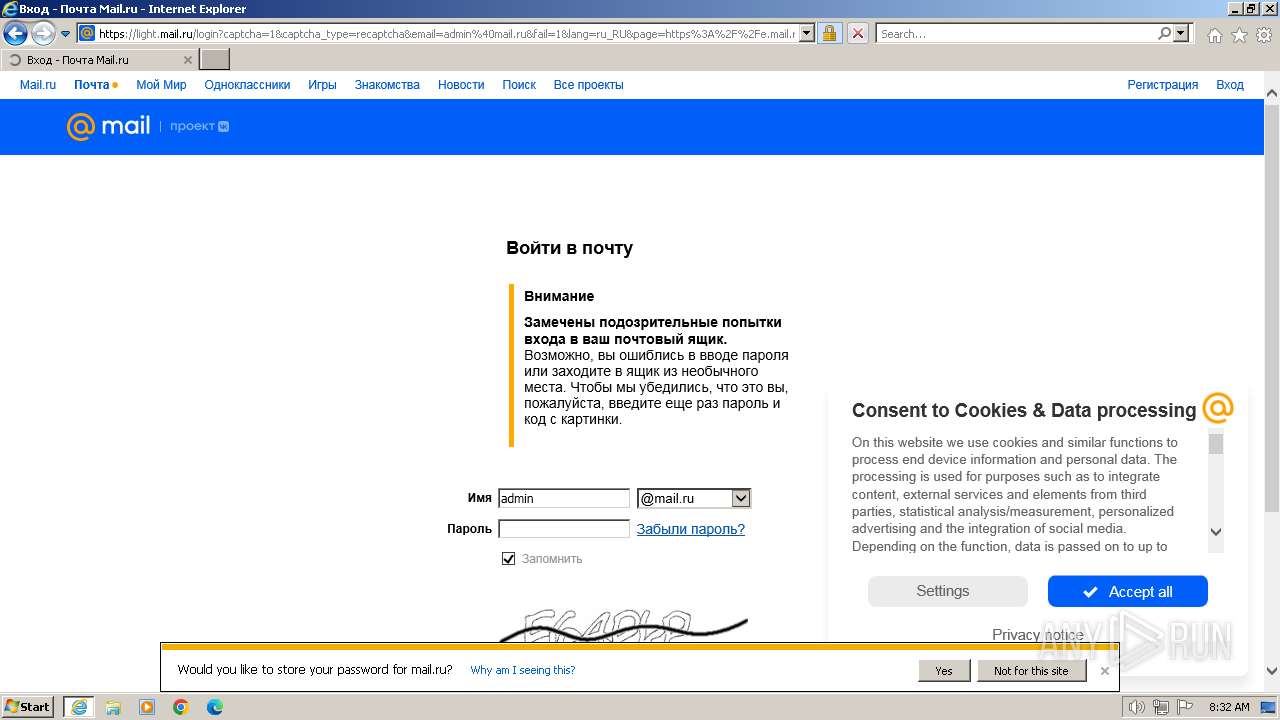Click the browser Forward arrow button
Screen dimensions: 1280x720
pos(43,34)
